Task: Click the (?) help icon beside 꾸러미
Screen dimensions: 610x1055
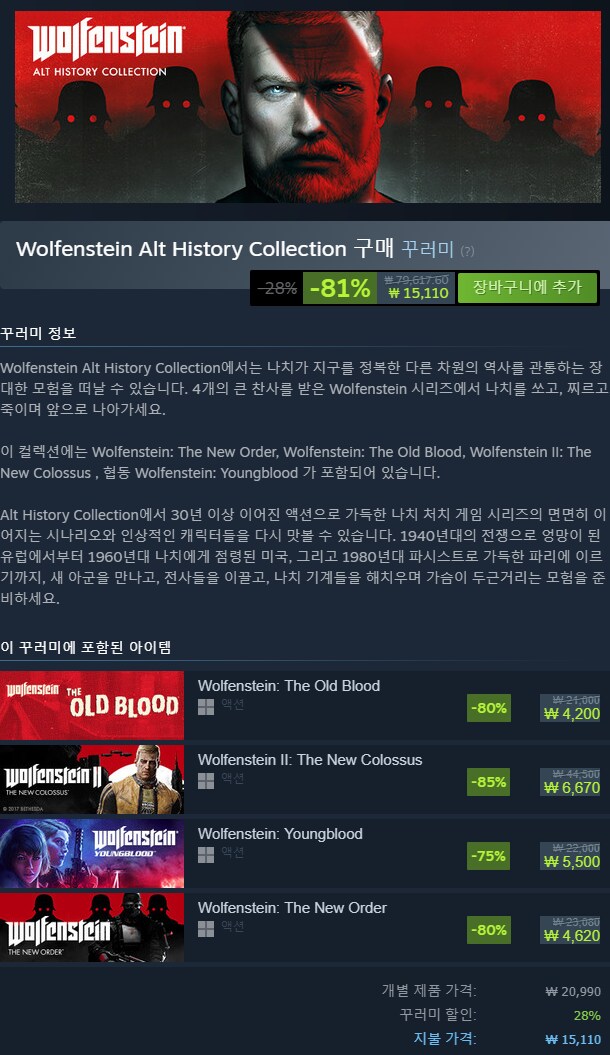Action: pos(467,251)
